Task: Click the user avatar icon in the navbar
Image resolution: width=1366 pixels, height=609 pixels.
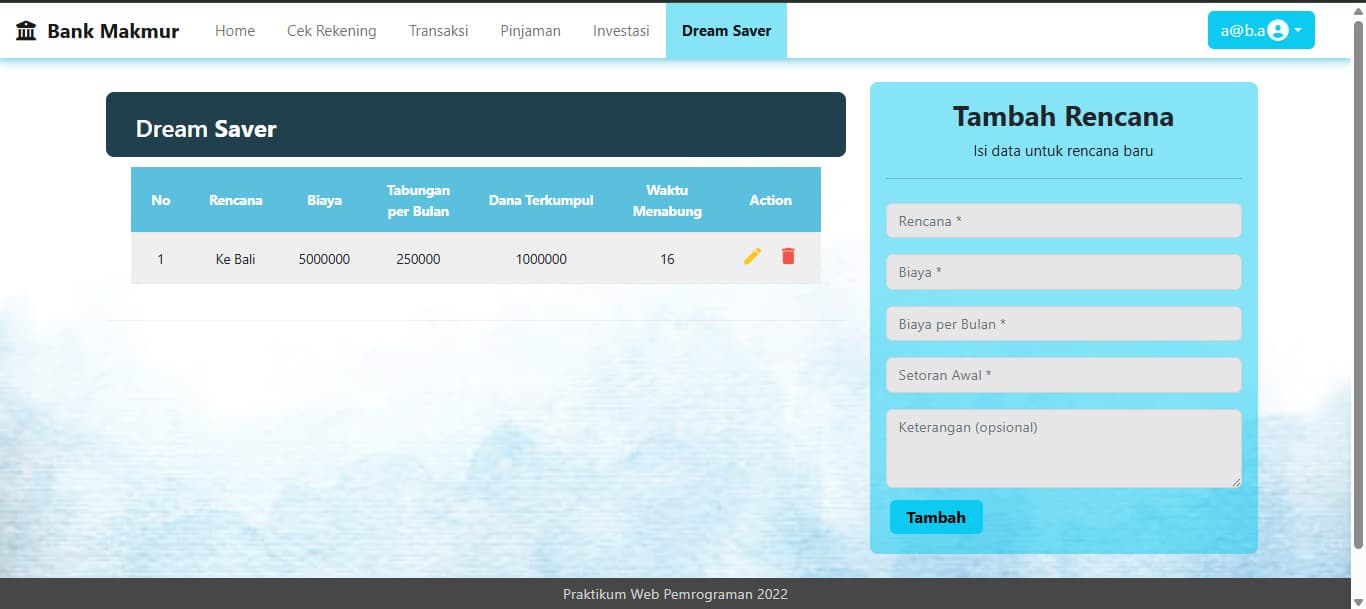Action: 1277,30
